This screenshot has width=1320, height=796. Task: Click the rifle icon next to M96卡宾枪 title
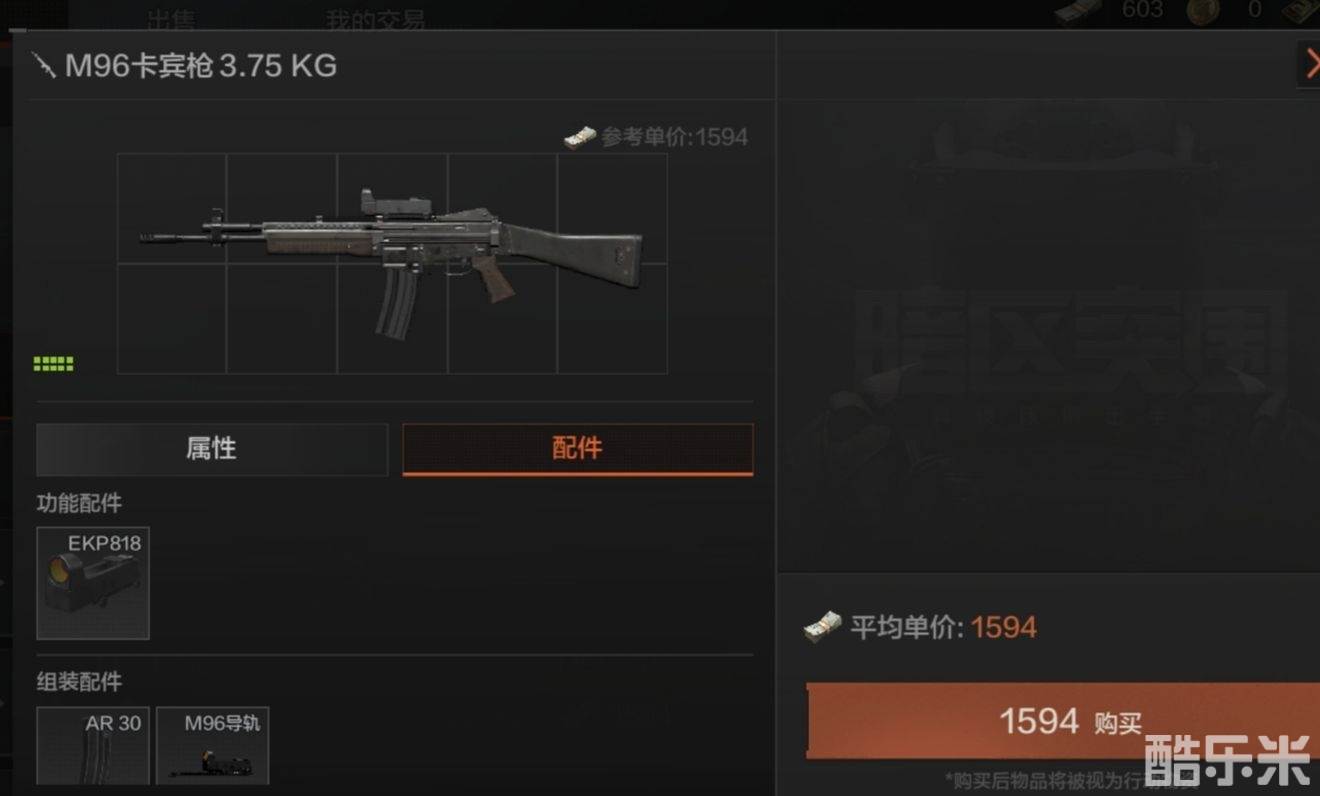[44, 66]
